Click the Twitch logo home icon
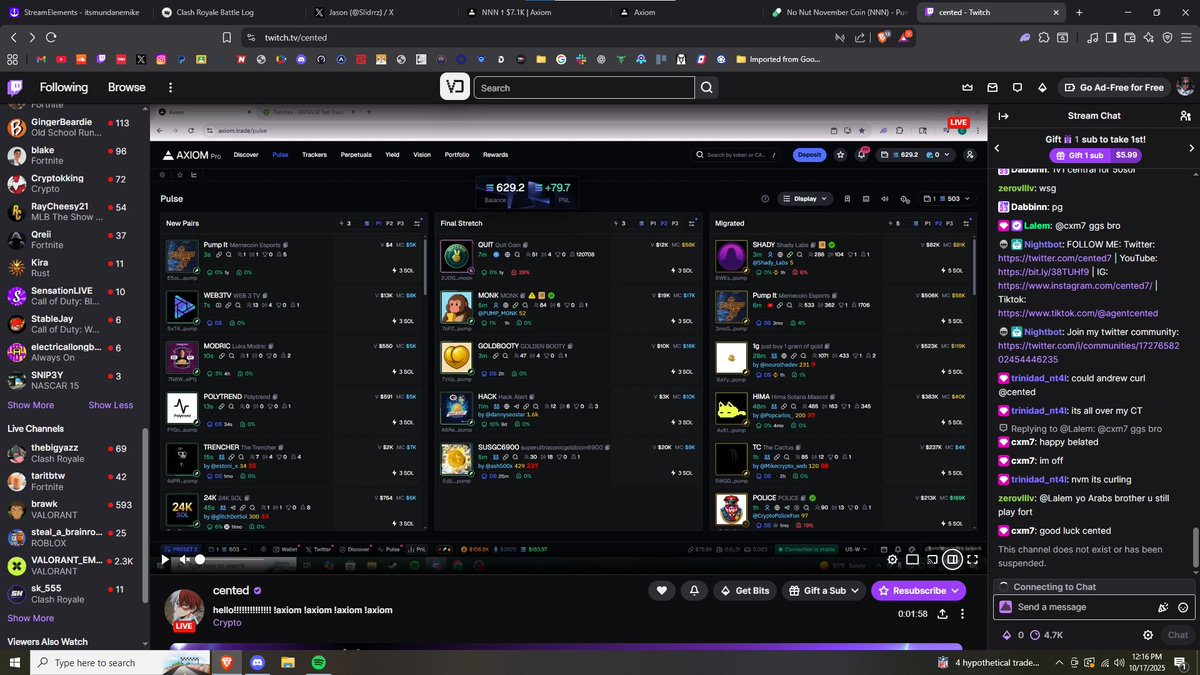Image resolution: width=1200 pixels, height=675 pixels. [17, 87]
